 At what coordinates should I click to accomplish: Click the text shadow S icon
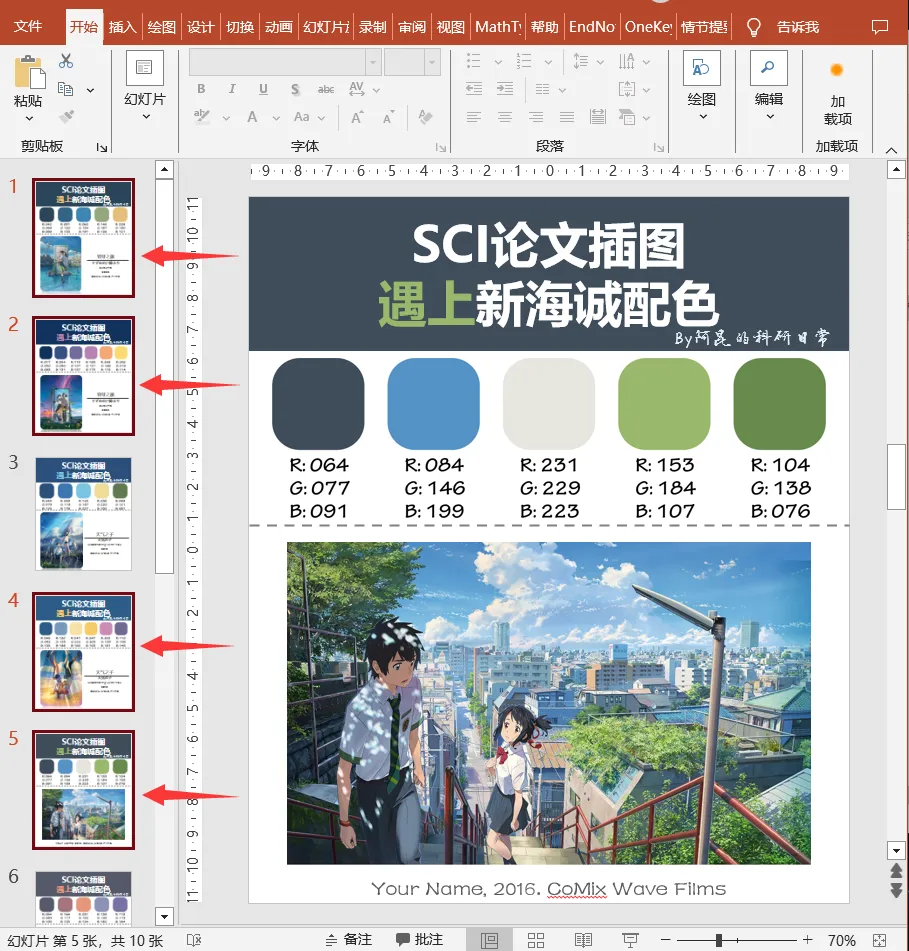pos(295,90)
